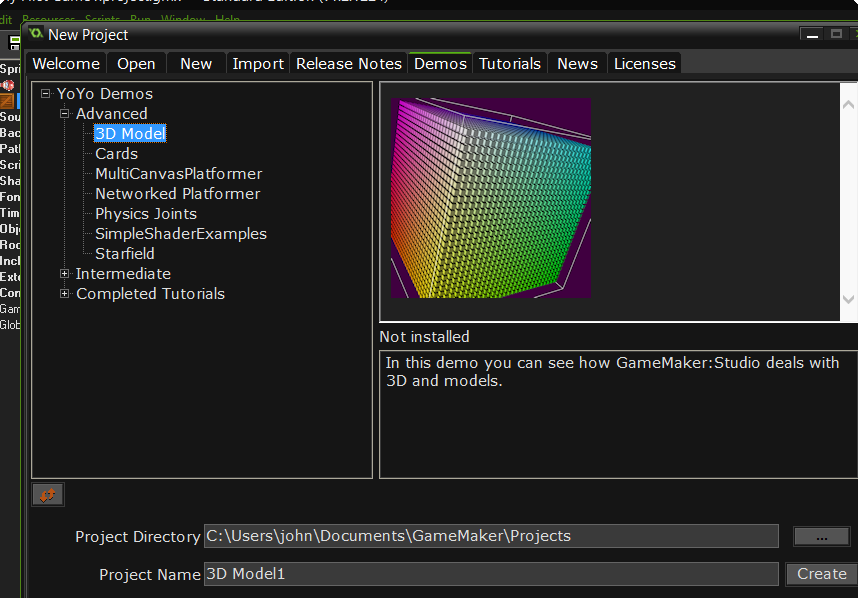The height and width of the screenshot is (598, 858).
Task: Open the News tab
Action: (x=577, y=63)
